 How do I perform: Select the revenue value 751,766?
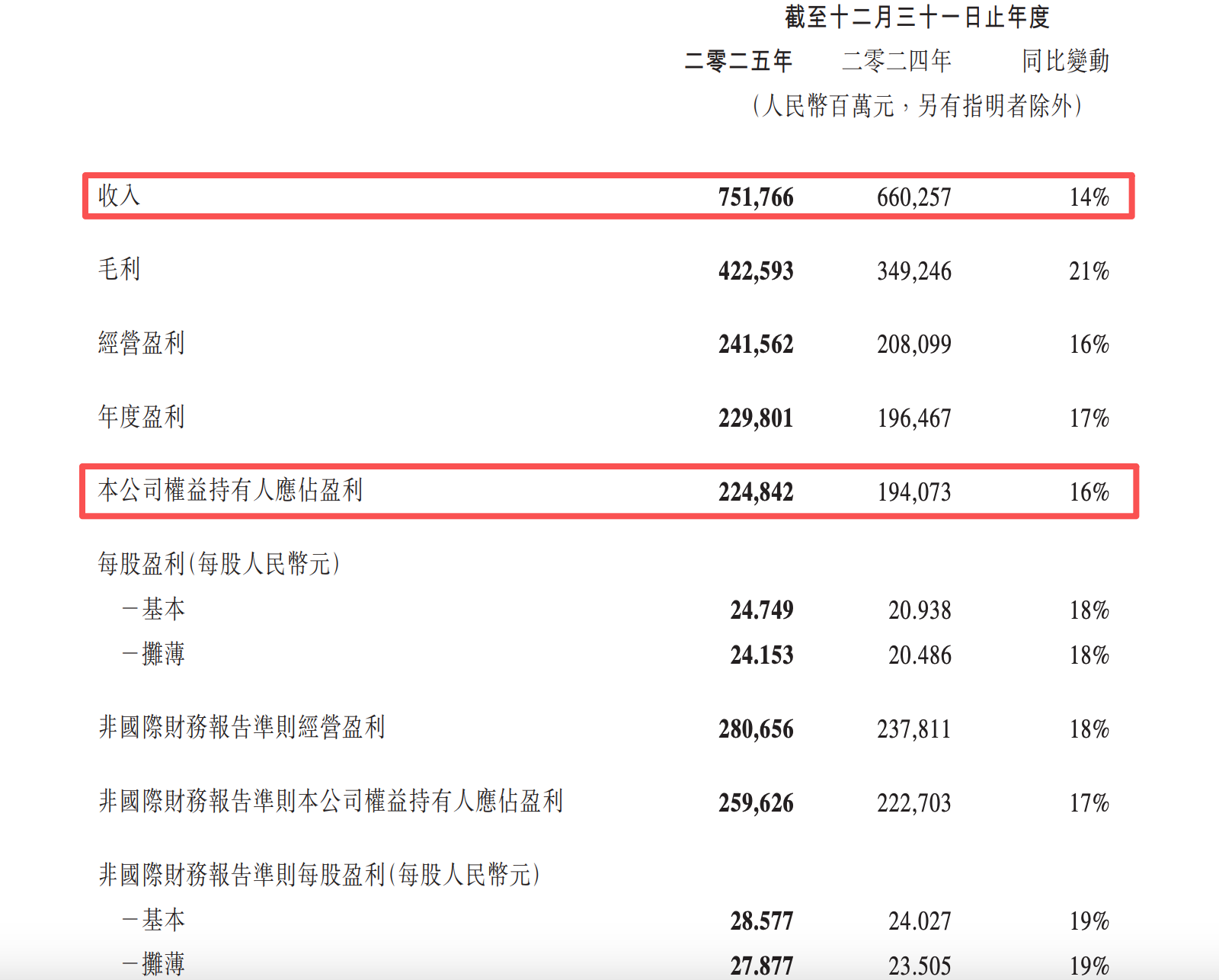[756, 197]
